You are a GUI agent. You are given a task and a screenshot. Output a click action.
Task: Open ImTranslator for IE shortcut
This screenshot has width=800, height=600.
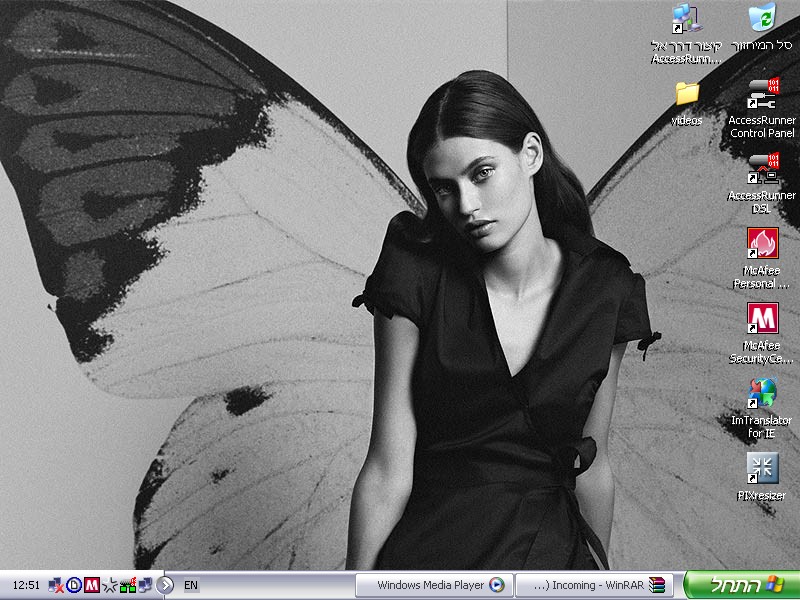[x=762, y=393]
